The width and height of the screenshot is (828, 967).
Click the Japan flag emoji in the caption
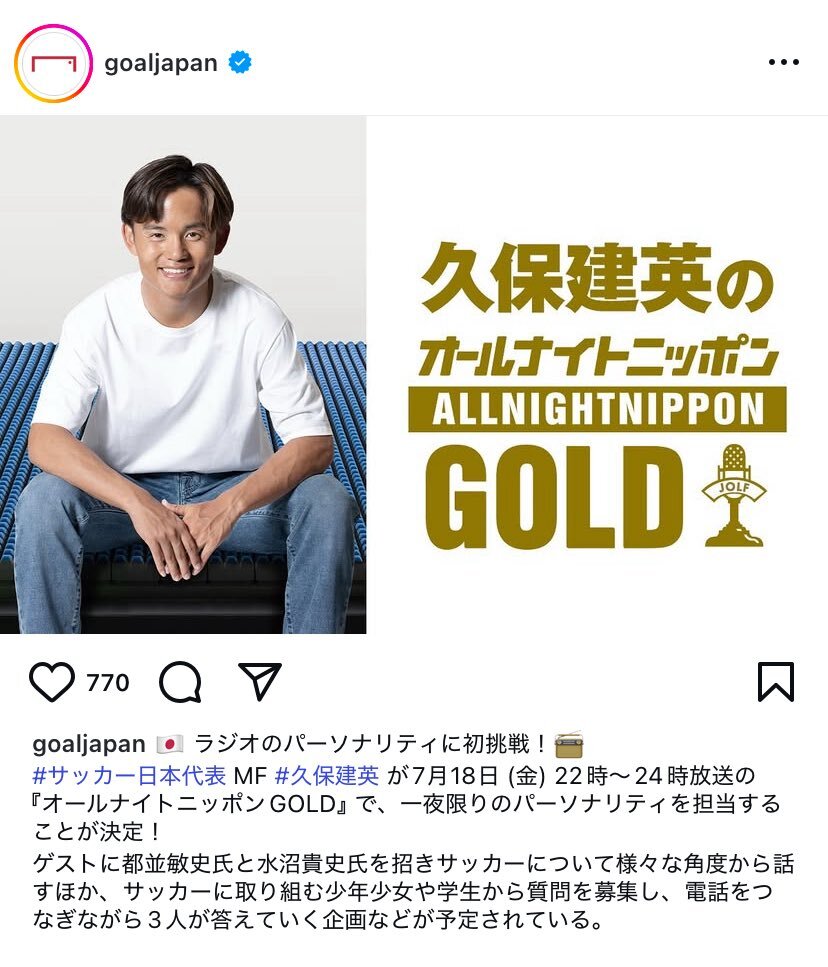point(170,744)
